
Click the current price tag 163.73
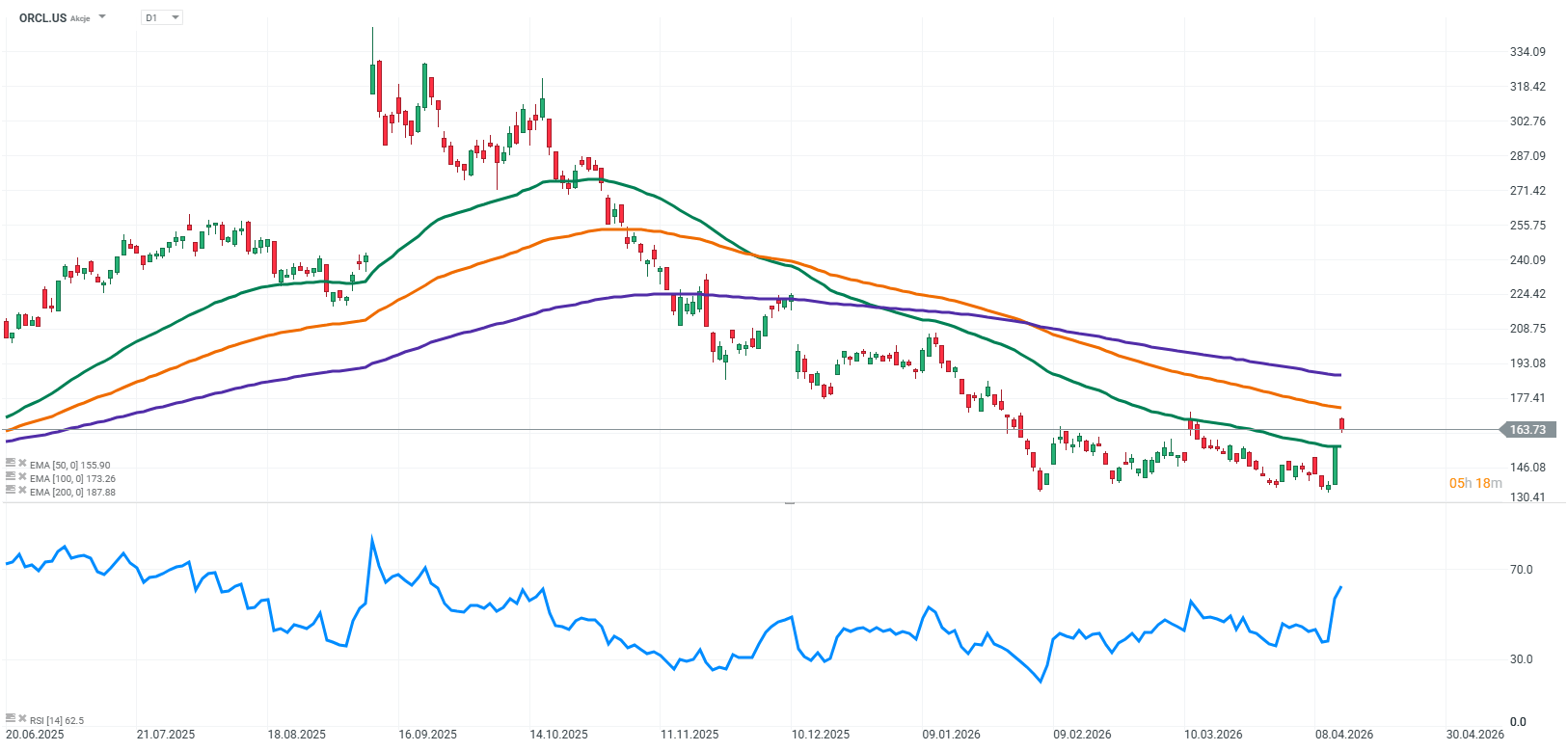[x=1527, y=430]
